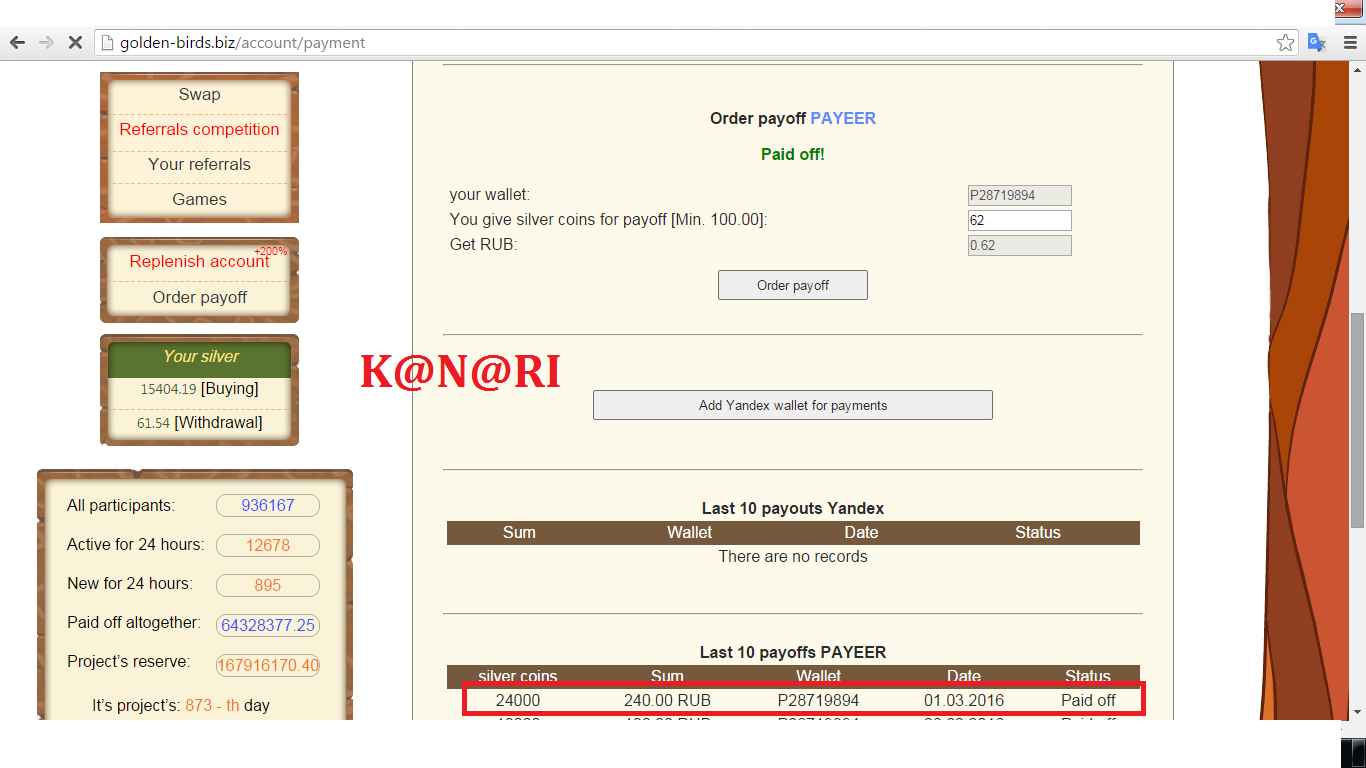Click silver coins payoff amount field
This screenshot has width=1366, height=768.
coord(1019,220)
